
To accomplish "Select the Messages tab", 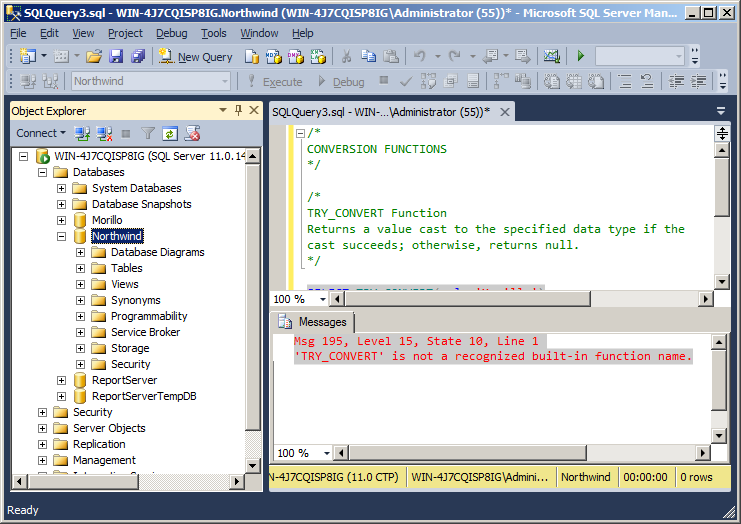I will [x=315, y=322].
